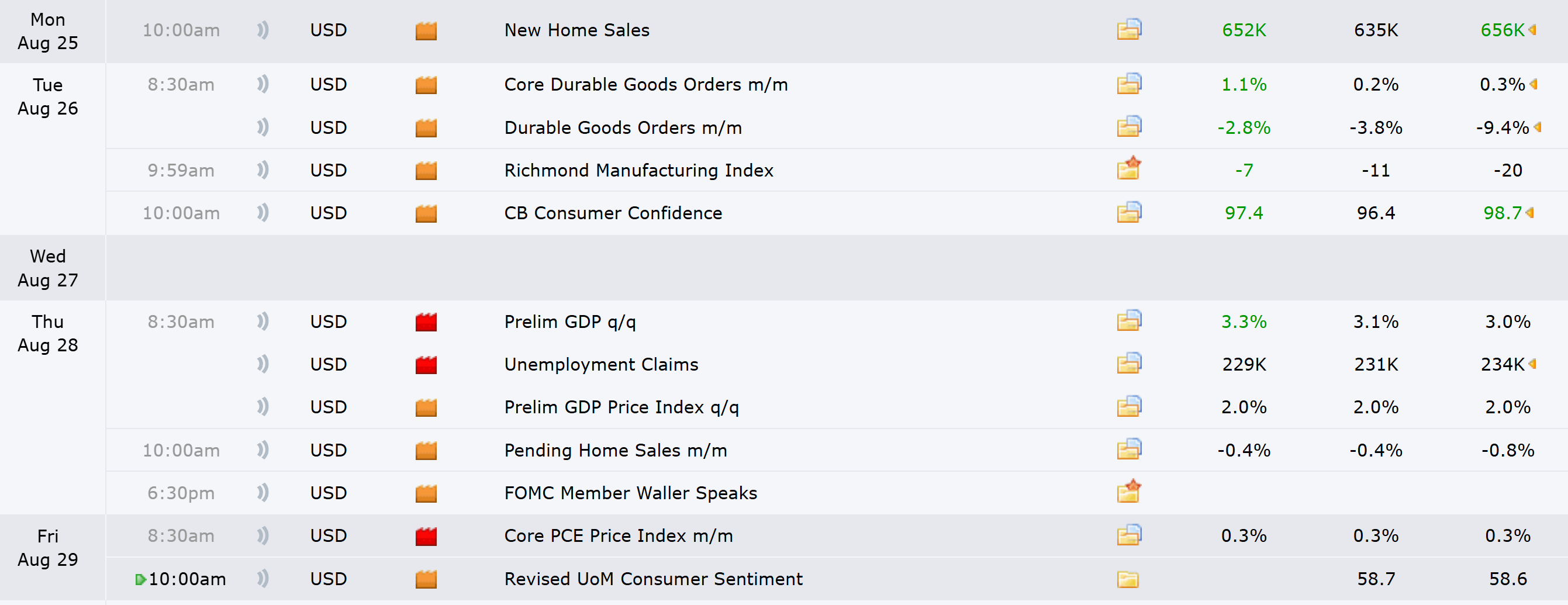Open detail folder for Richmond Manufacturing Index

coord(1129,169)
